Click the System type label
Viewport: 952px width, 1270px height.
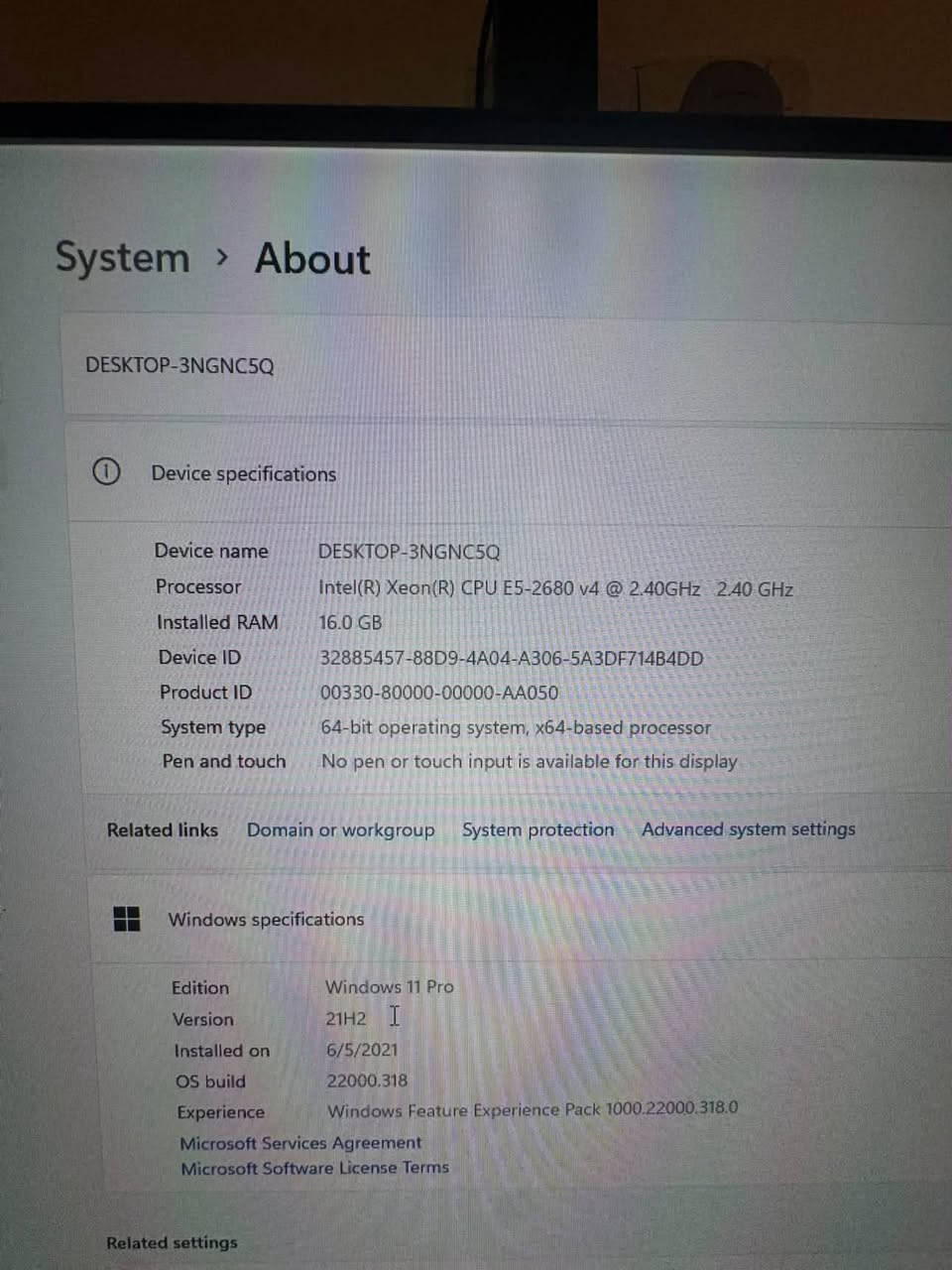213,727
